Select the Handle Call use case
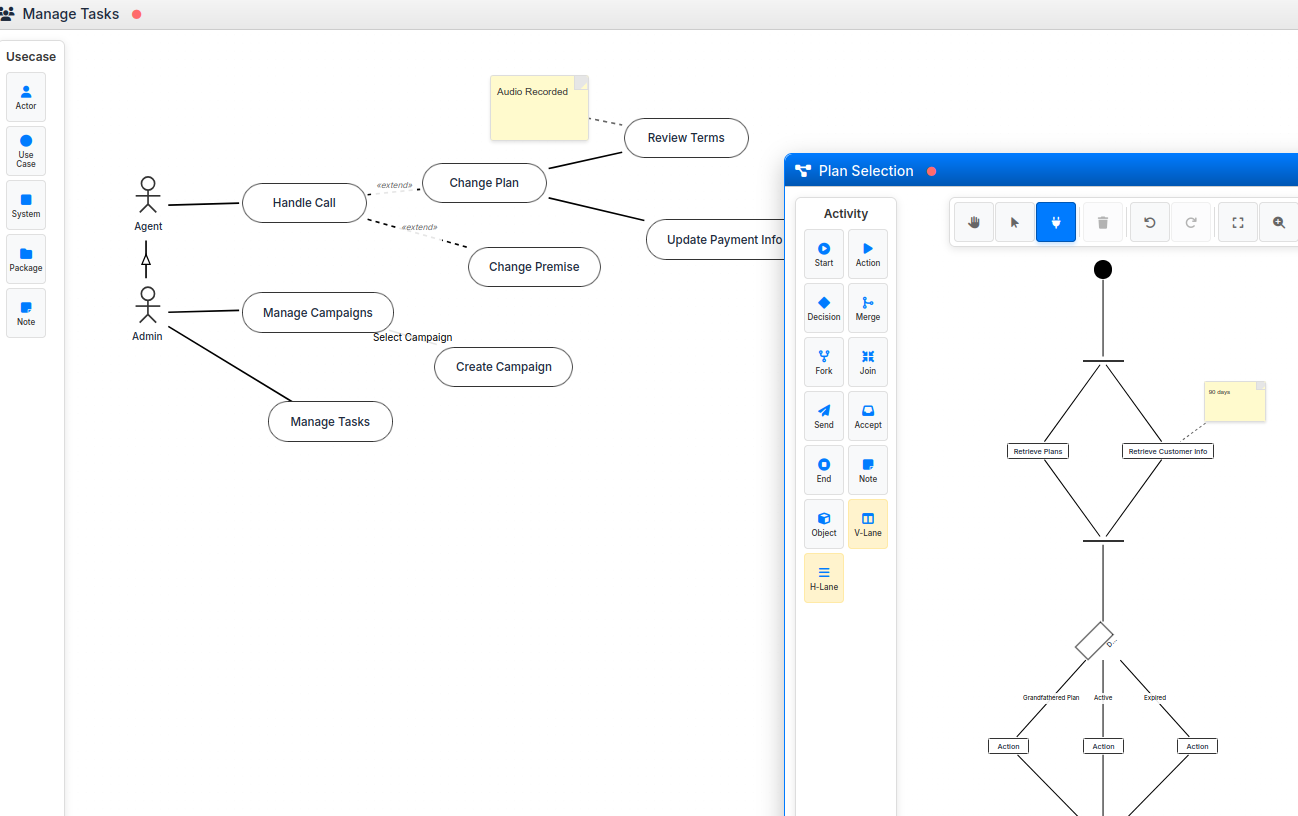Image resolution: width=1298 pixels, height=816 pixels. coord(304,203)
